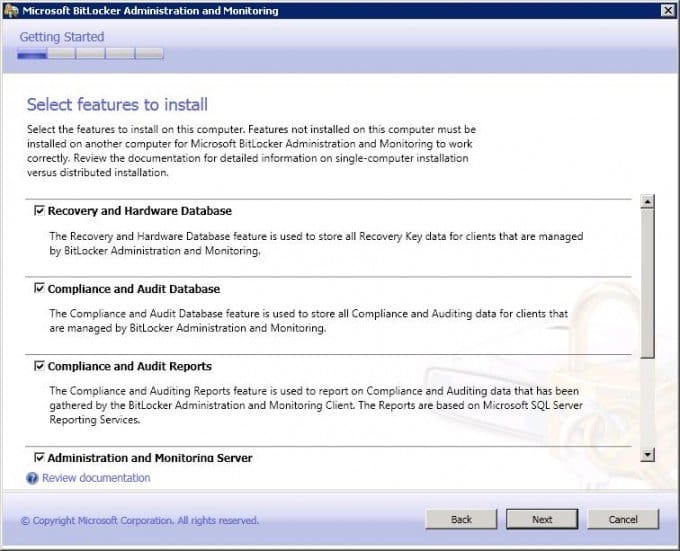
Task: Close the BitLocker setup window
Action: pos(667,10)
